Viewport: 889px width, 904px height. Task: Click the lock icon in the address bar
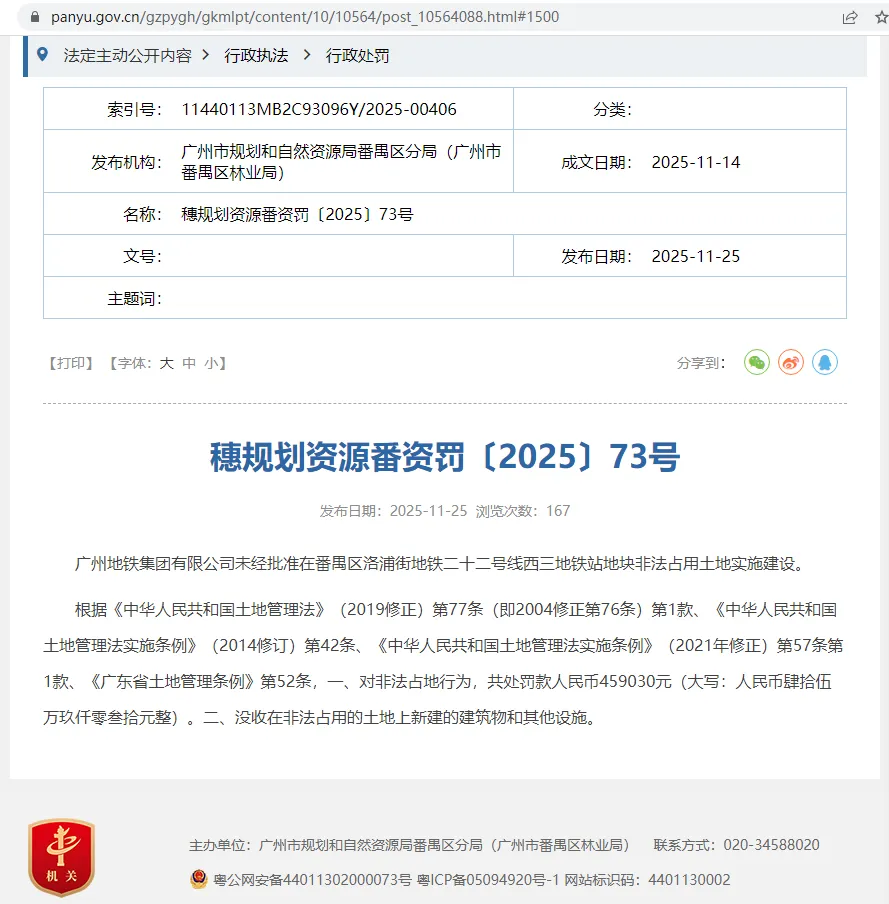[35, 17]
